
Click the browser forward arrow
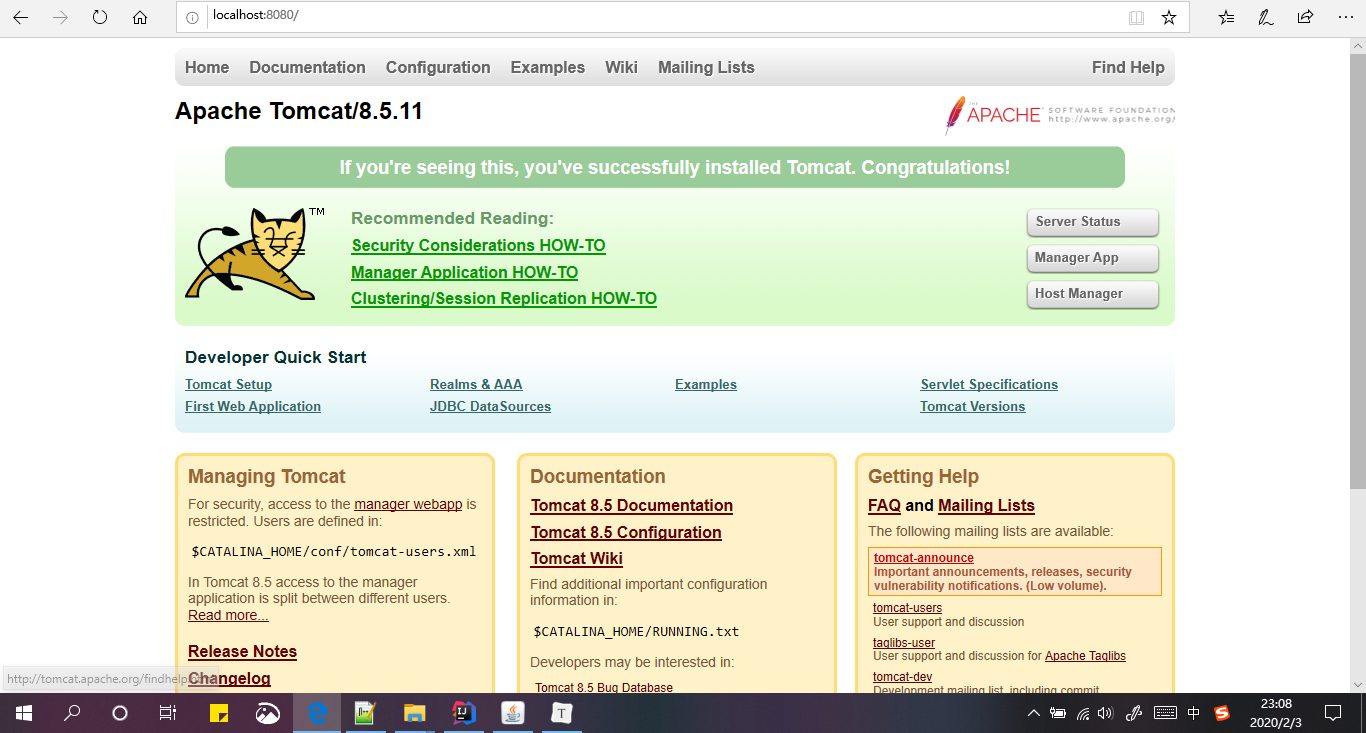[60, 17]
